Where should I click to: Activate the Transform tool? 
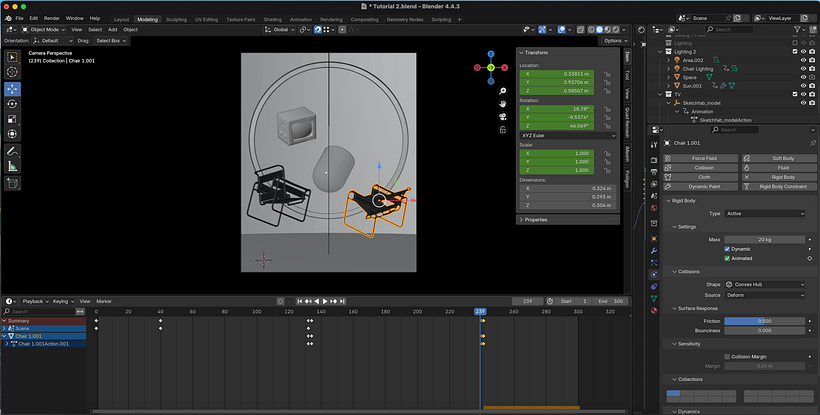click(13, 134)
